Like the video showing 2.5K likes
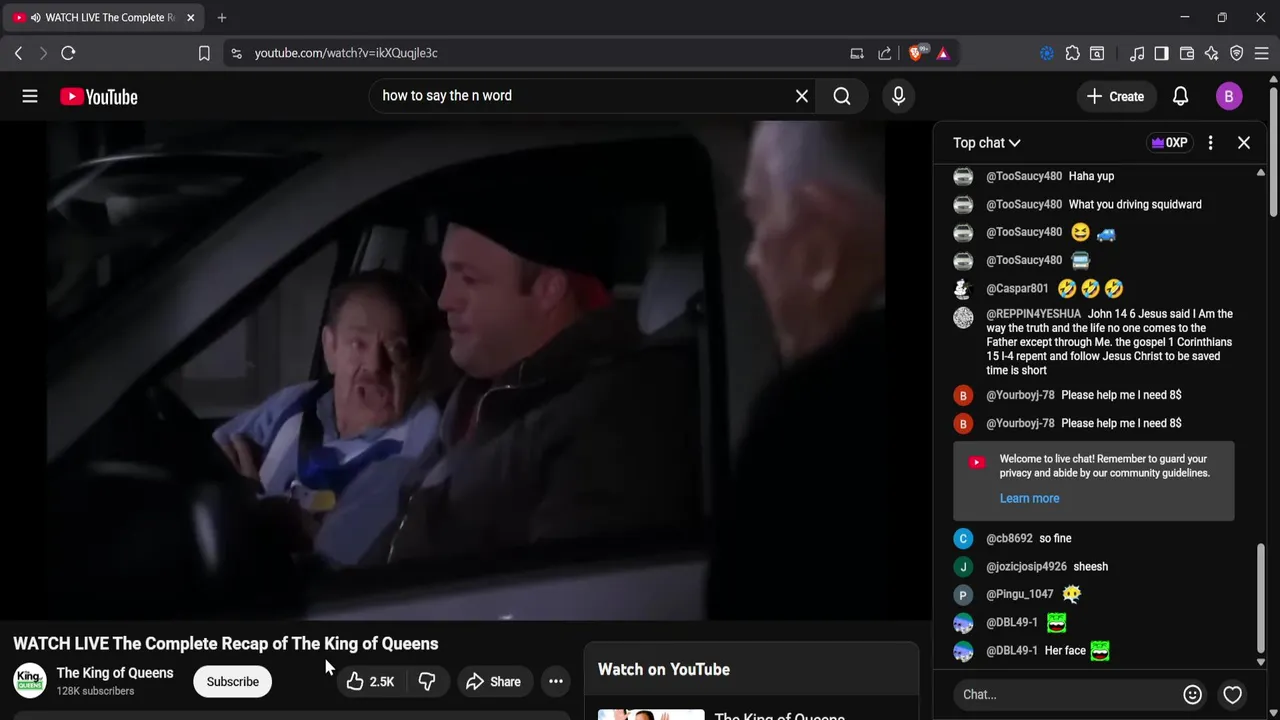 pyautogui.click(x=369, y=682)
